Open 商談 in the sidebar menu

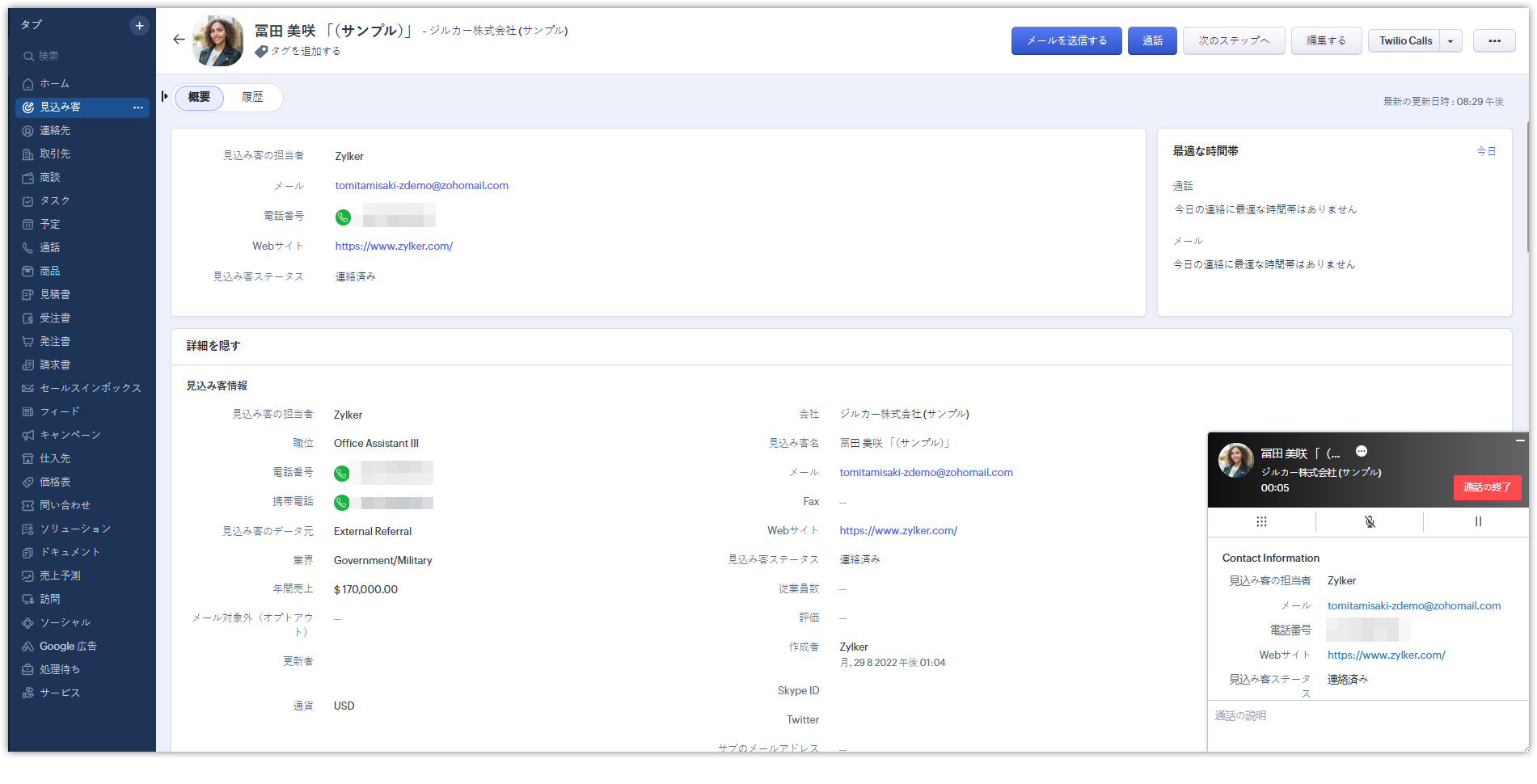coord(50,177)
